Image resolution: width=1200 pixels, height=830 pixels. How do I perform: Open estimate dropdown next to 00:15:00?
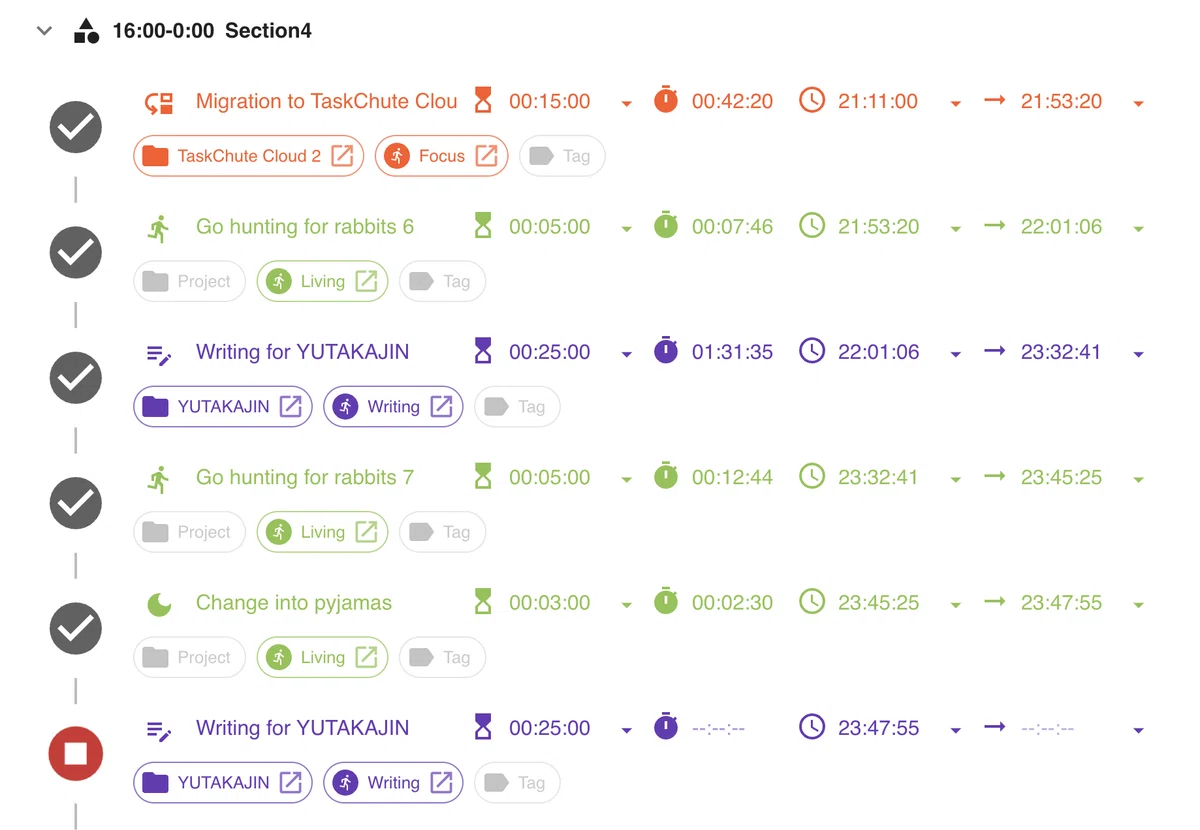click(x=626, y=104)
